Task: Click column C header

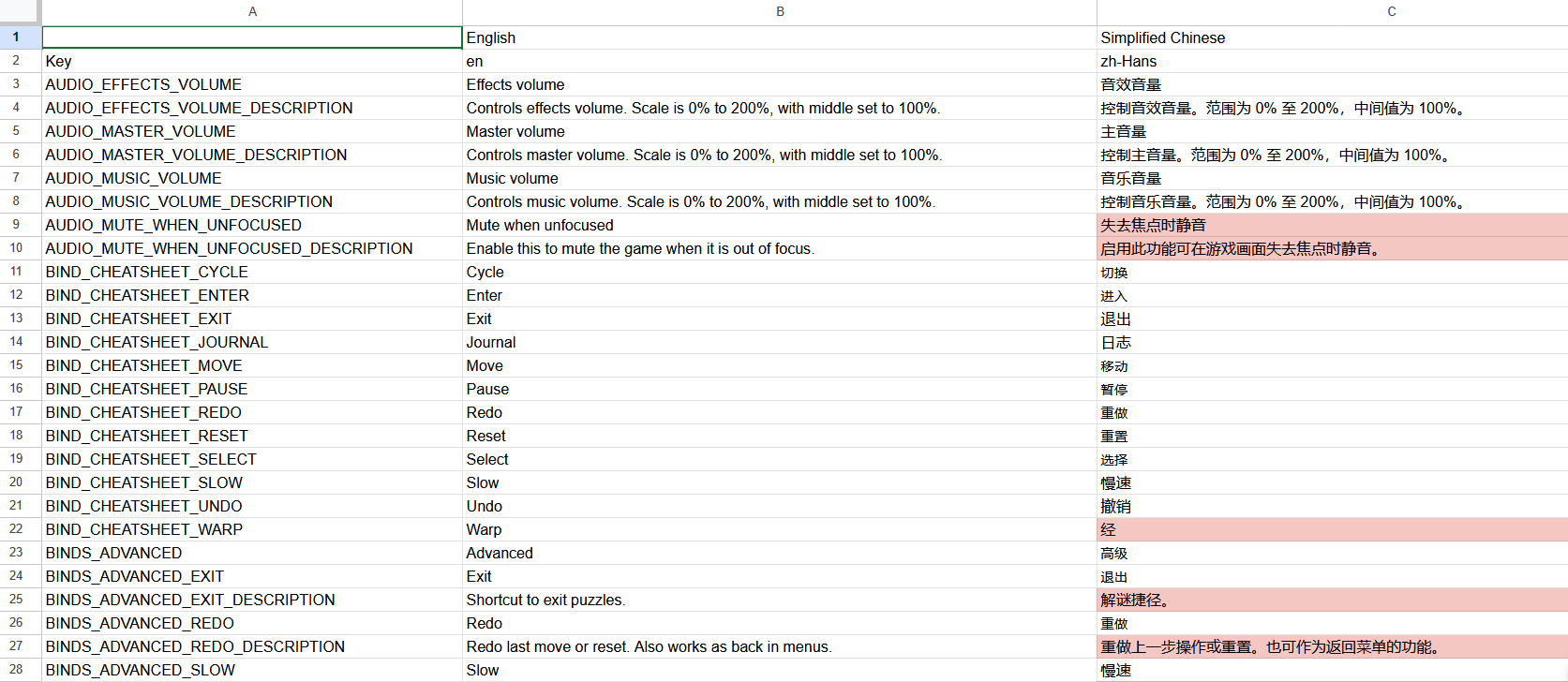Action: pos(1391,12)
